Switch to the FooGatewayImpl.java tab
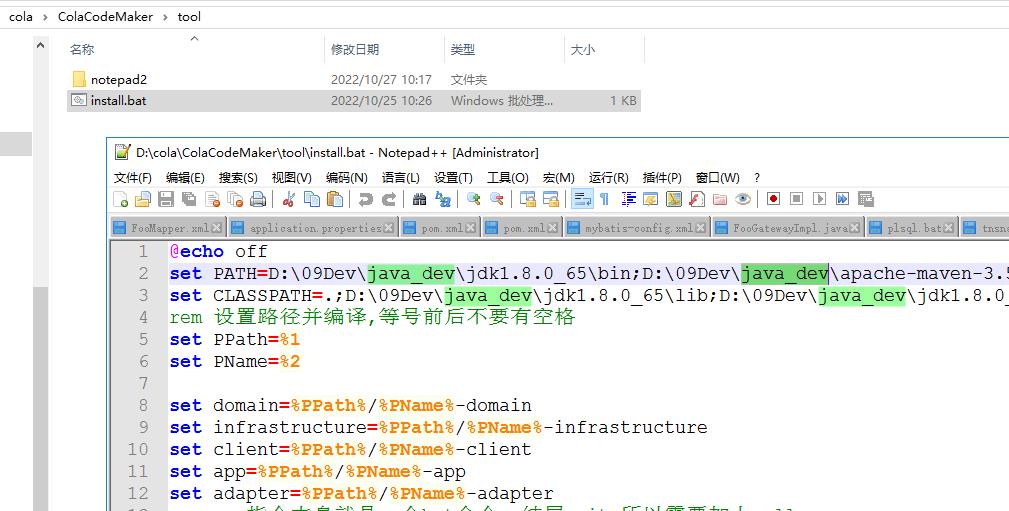 click(787, 228)
